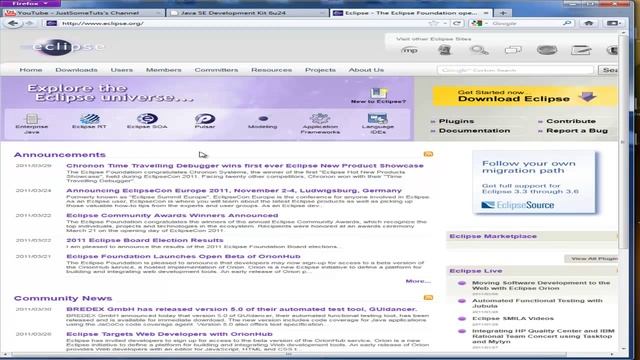Open Moving Software Development to the Web link

point(541,285)
